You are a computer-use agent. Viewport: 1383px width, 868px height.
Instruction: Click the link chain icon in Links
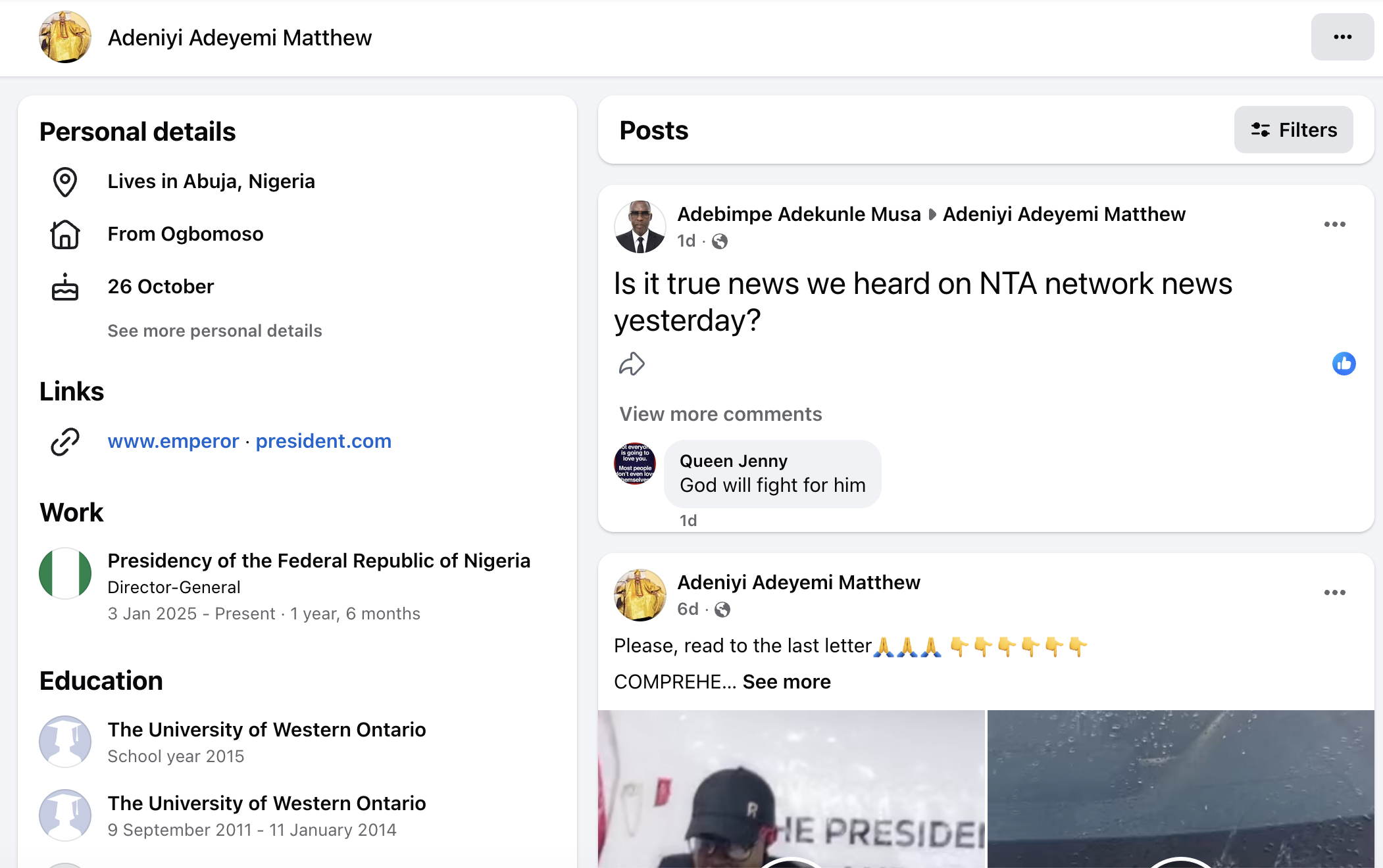[x=65, y=441]
